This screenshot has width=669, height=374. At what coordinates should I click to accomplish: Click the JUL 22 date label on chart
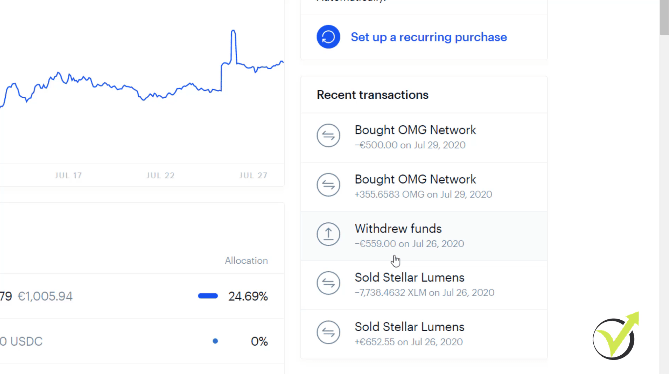(160, 175)
